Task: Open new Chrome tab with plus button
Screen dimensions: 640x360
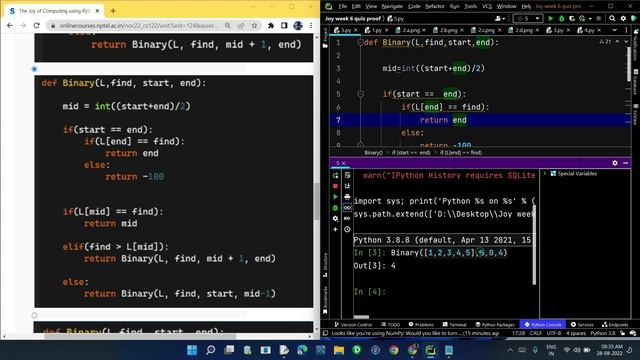Action: pos(113,11)
